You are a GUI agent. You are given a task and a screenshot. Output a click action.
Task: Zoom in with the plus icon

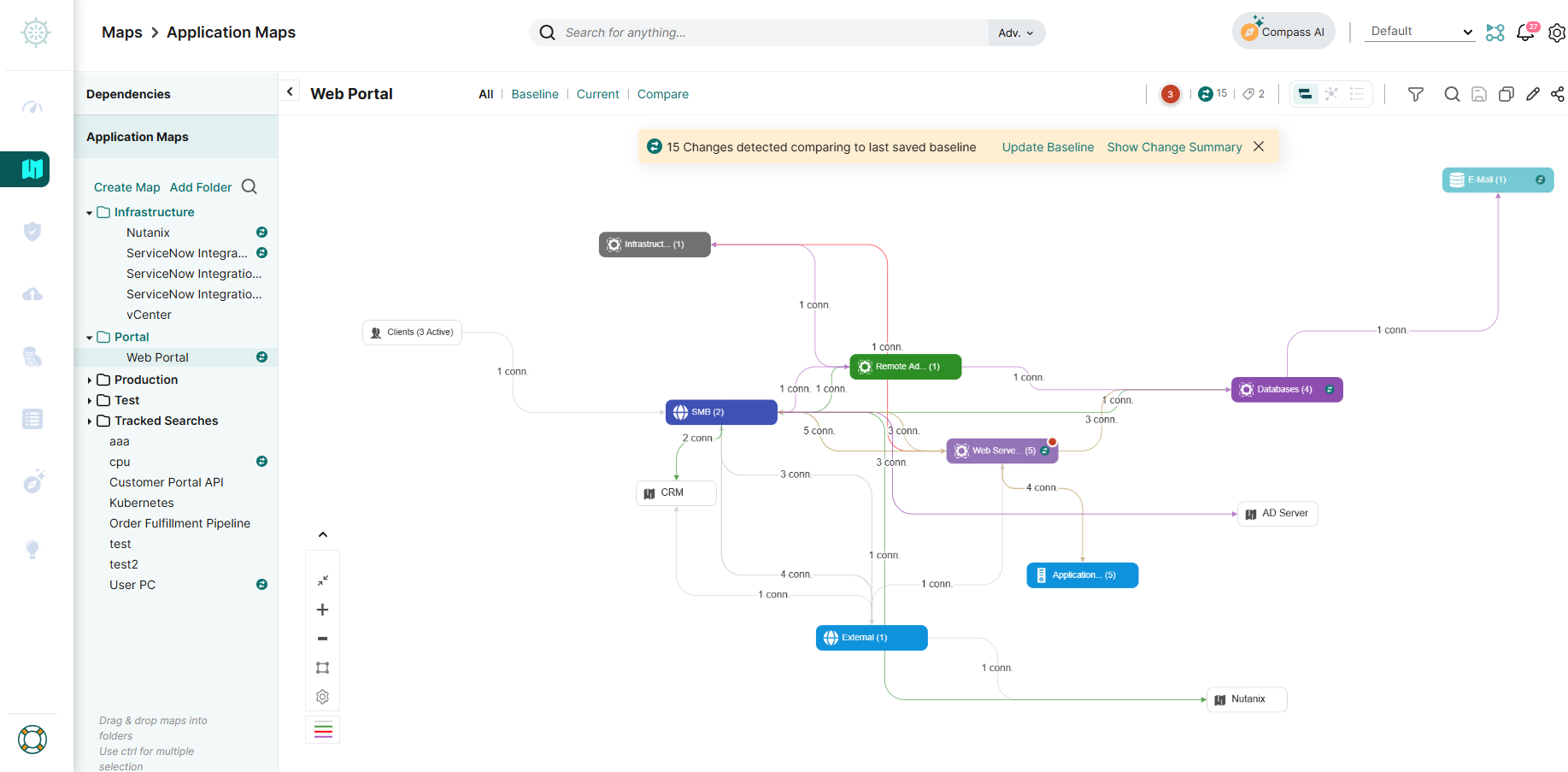tap(322, 610)
